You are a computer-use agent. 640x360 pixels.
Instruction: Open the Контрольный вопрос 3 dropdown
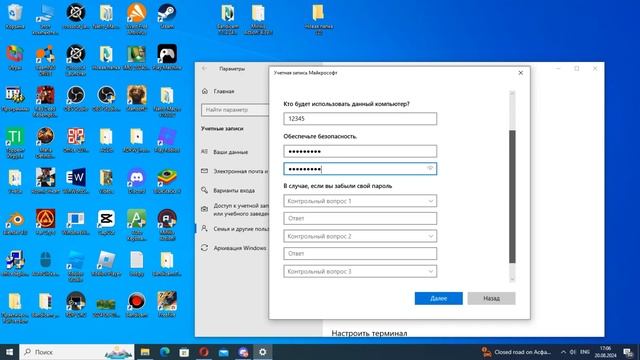360,271
